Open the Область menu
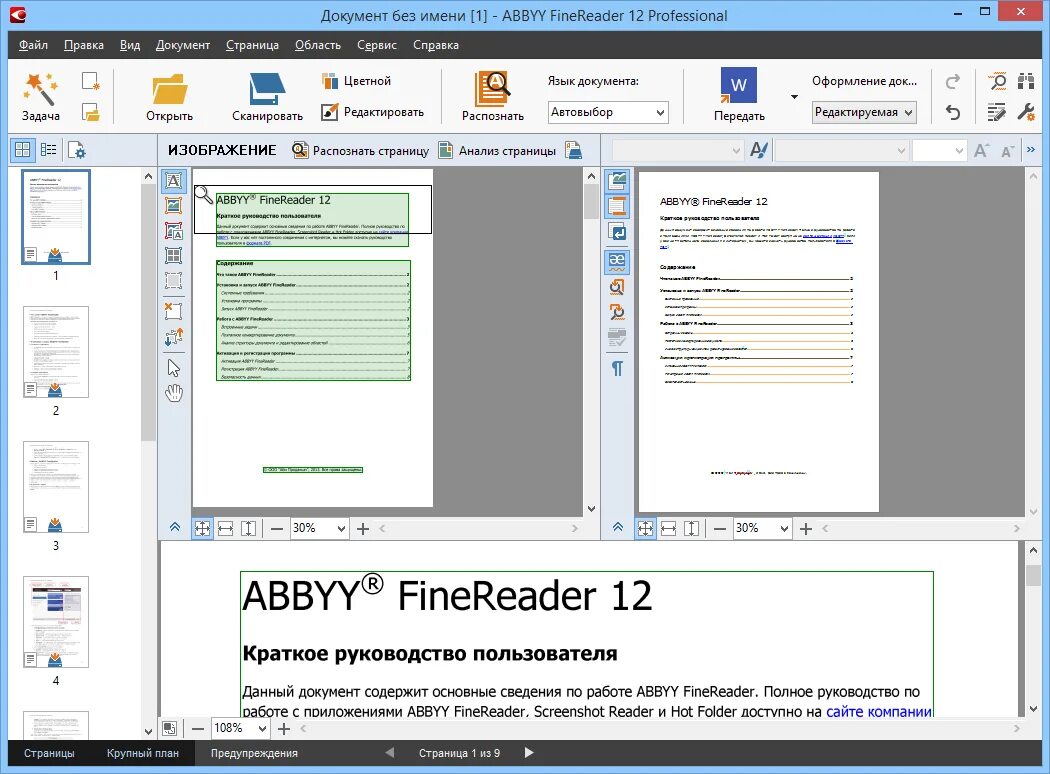1050x774 pixels. pyautogui.click(x=317, y=45)
